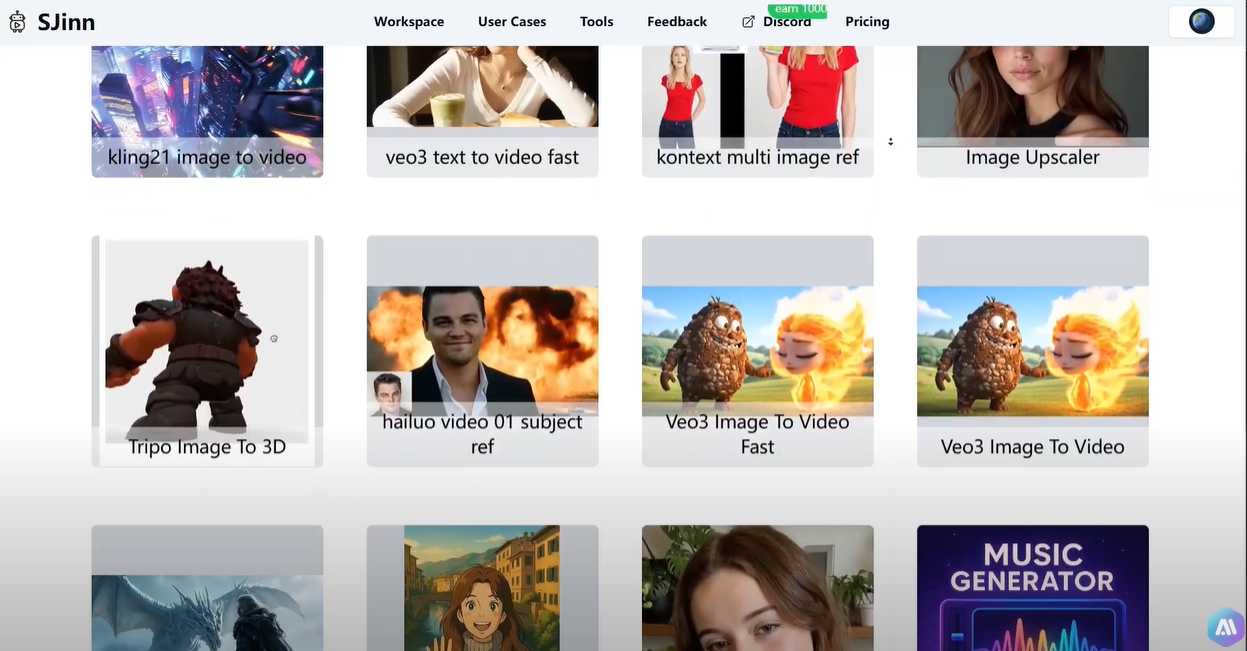This screenshot has height=651, width=1247.
Task: Click the green earn 1000 badge
Action: pos(797,9)
